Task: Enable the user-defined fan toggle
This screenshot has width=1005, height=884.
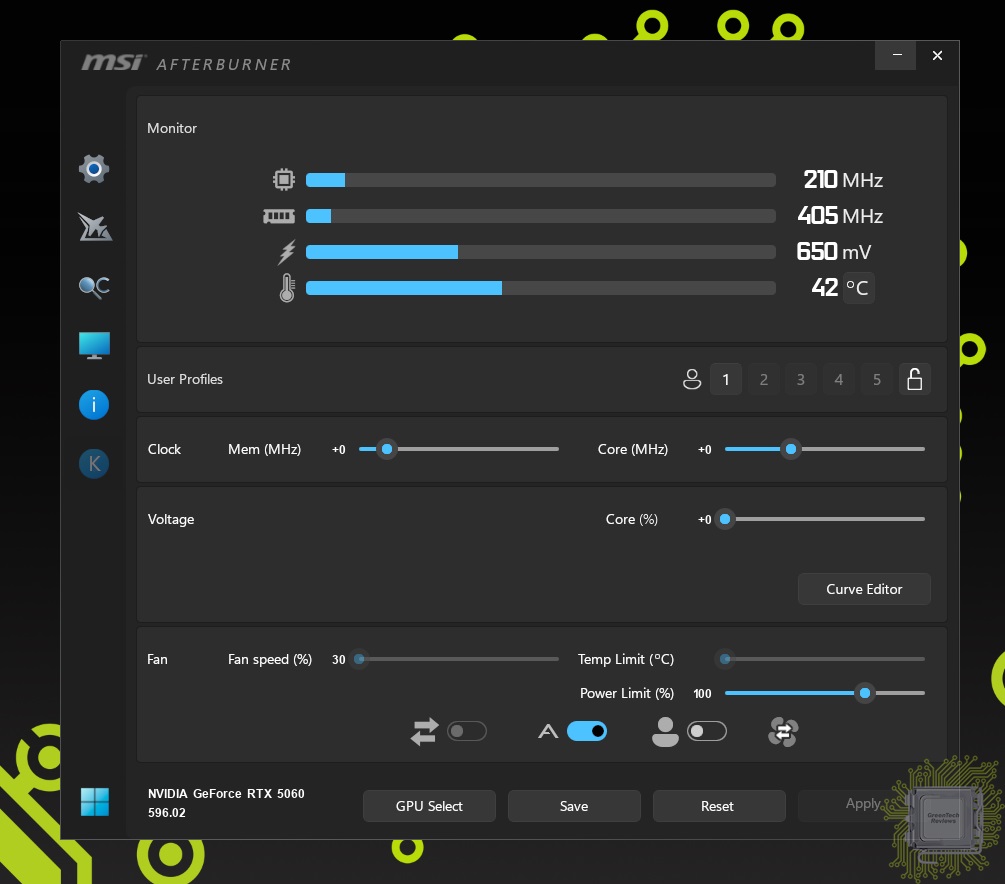Action: [707, 732]
